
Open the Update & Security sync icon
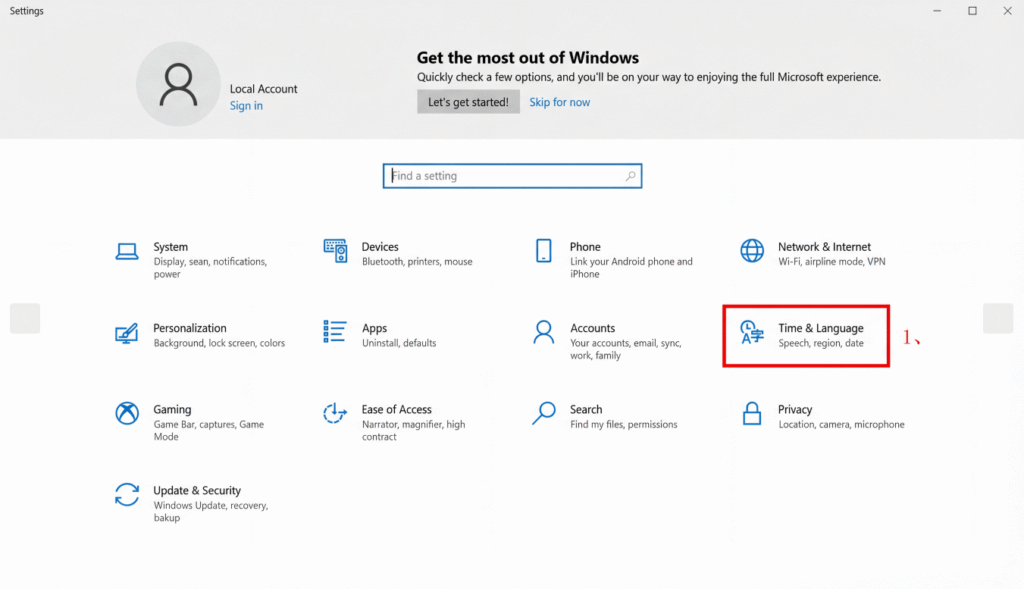coord(127,494)
